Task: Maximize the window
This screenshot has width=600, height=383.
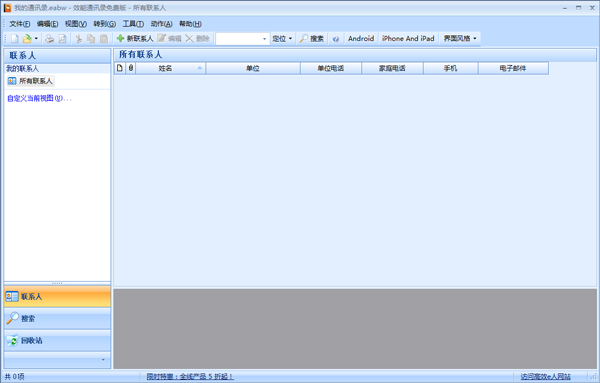Action: point(579,8)
